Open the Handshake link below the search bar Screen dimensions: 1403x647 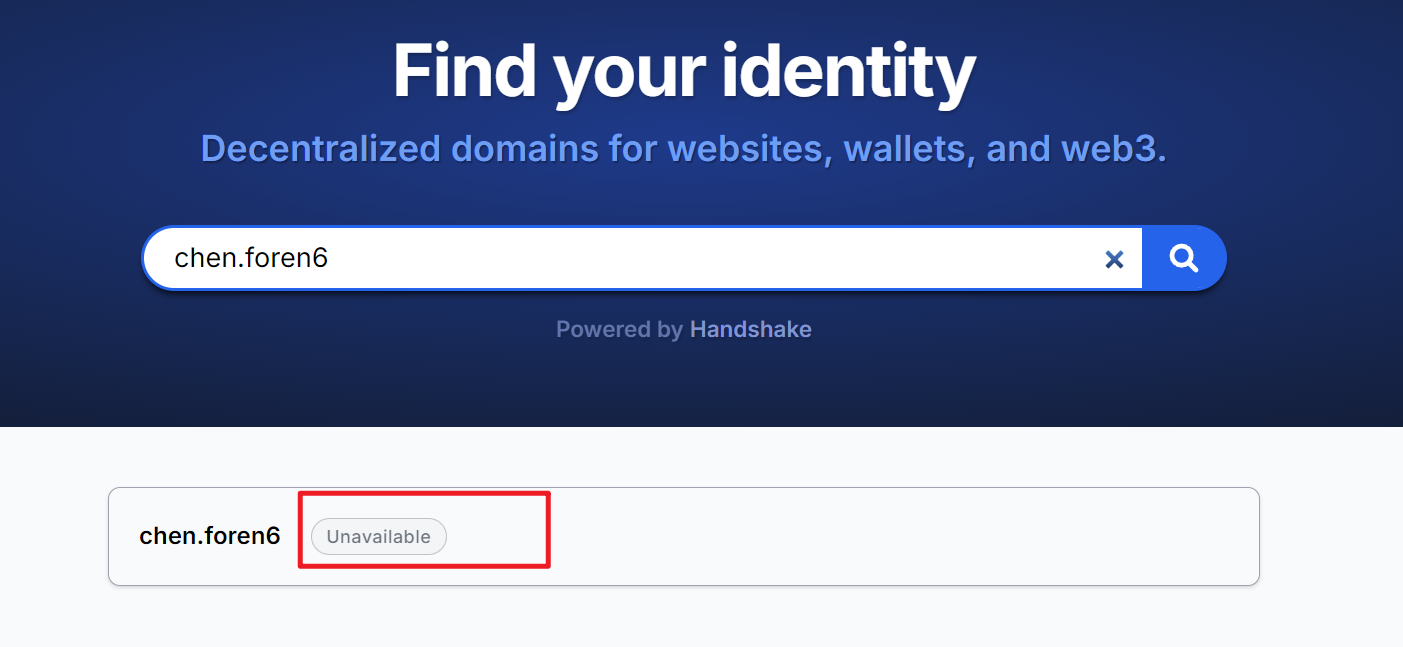click(750, 329)
